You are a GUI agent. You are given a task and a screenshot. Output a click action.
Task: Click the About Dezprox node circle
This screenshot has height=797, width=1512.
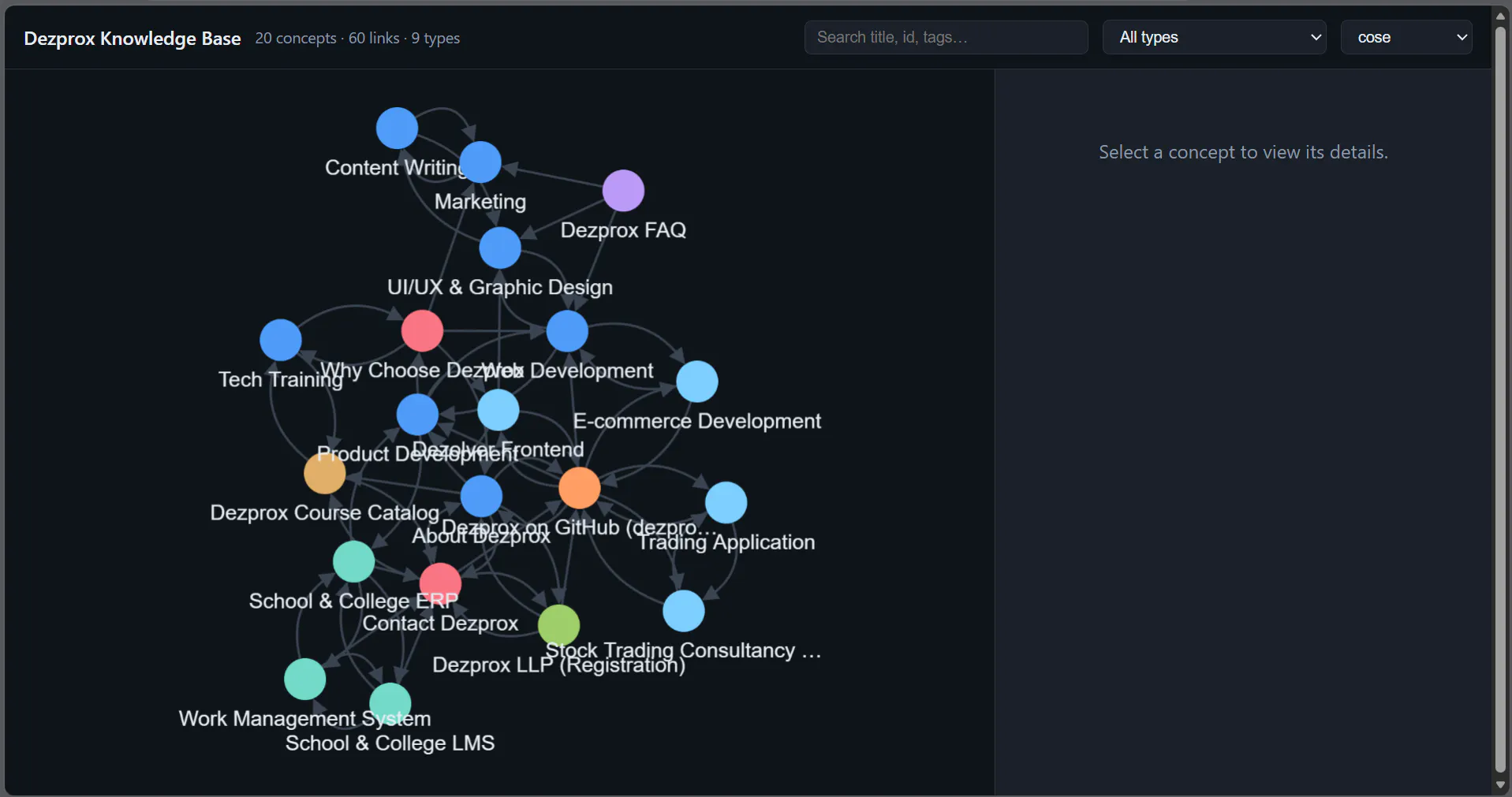point(481,497)
